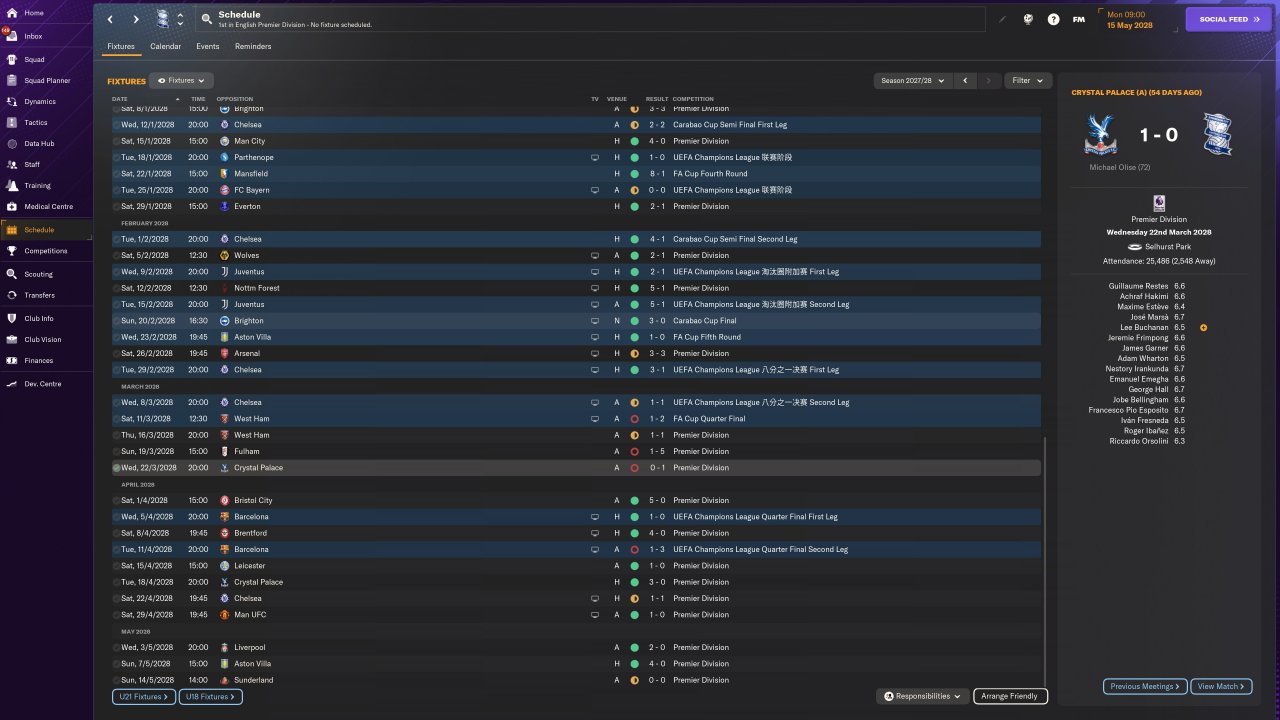Click the Mon 09:00 15 May 2028 date box
This screenshot has height=720, width=1280.
pos(1139,19)
